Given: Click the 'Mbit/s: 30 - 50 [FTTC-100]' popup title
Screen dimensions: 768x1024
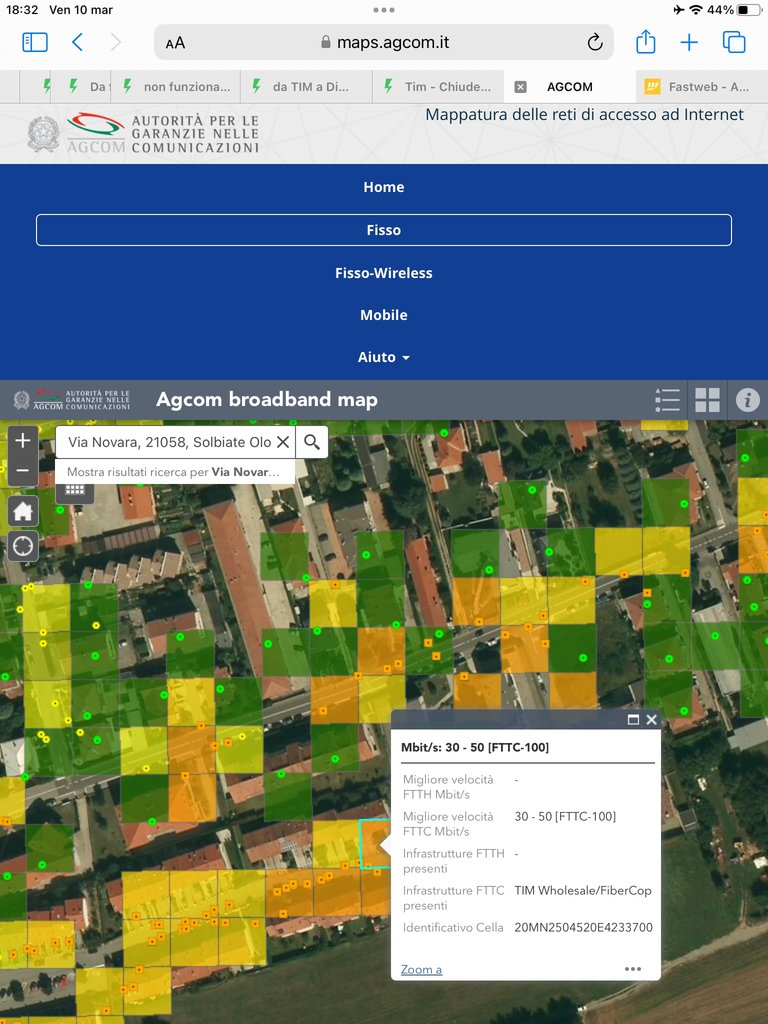Looking at the screenshot, I should pyautogui.click(x=475, y=747).
